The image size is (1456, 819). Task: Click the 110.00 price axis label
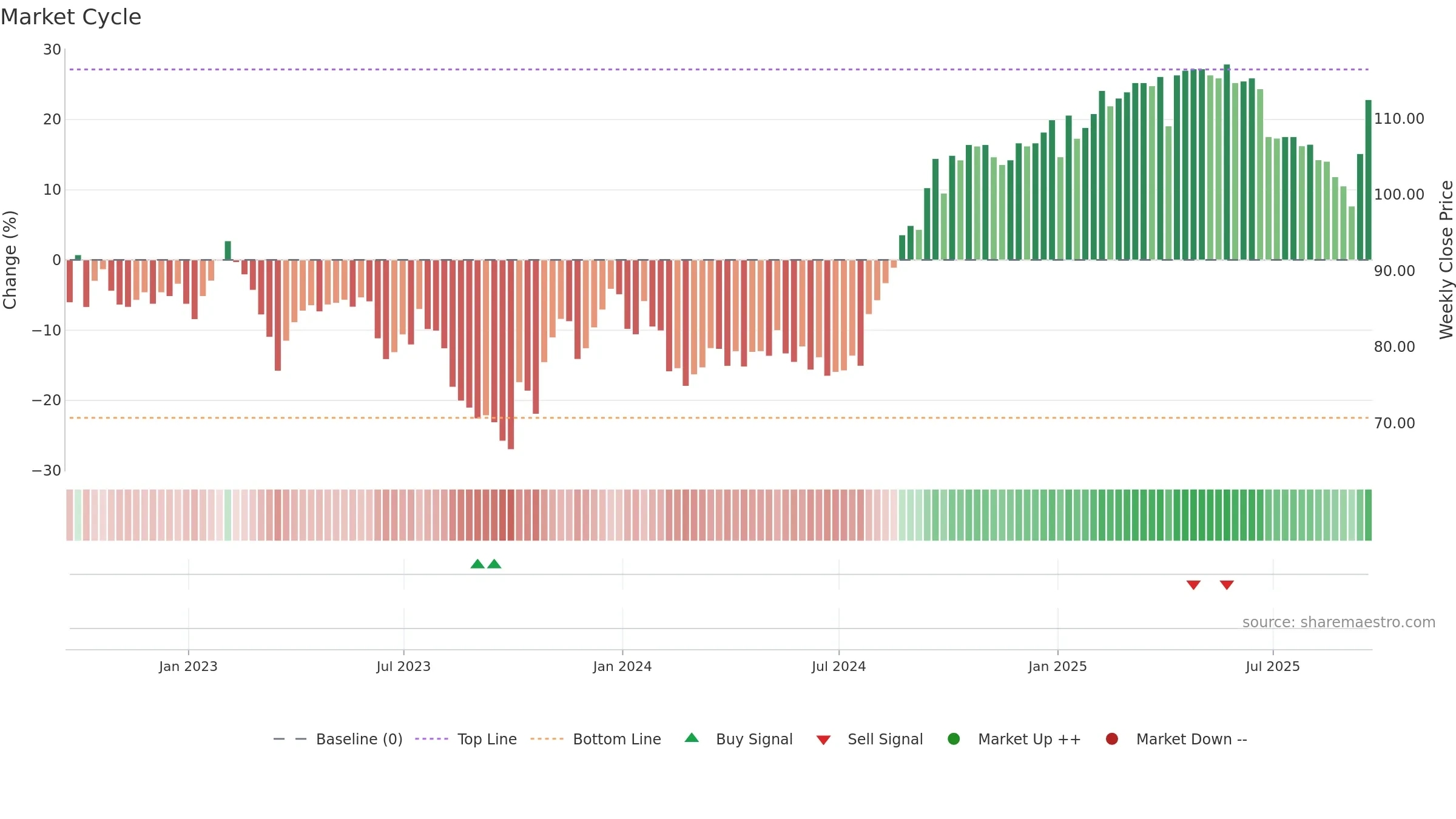[1399, 119]
